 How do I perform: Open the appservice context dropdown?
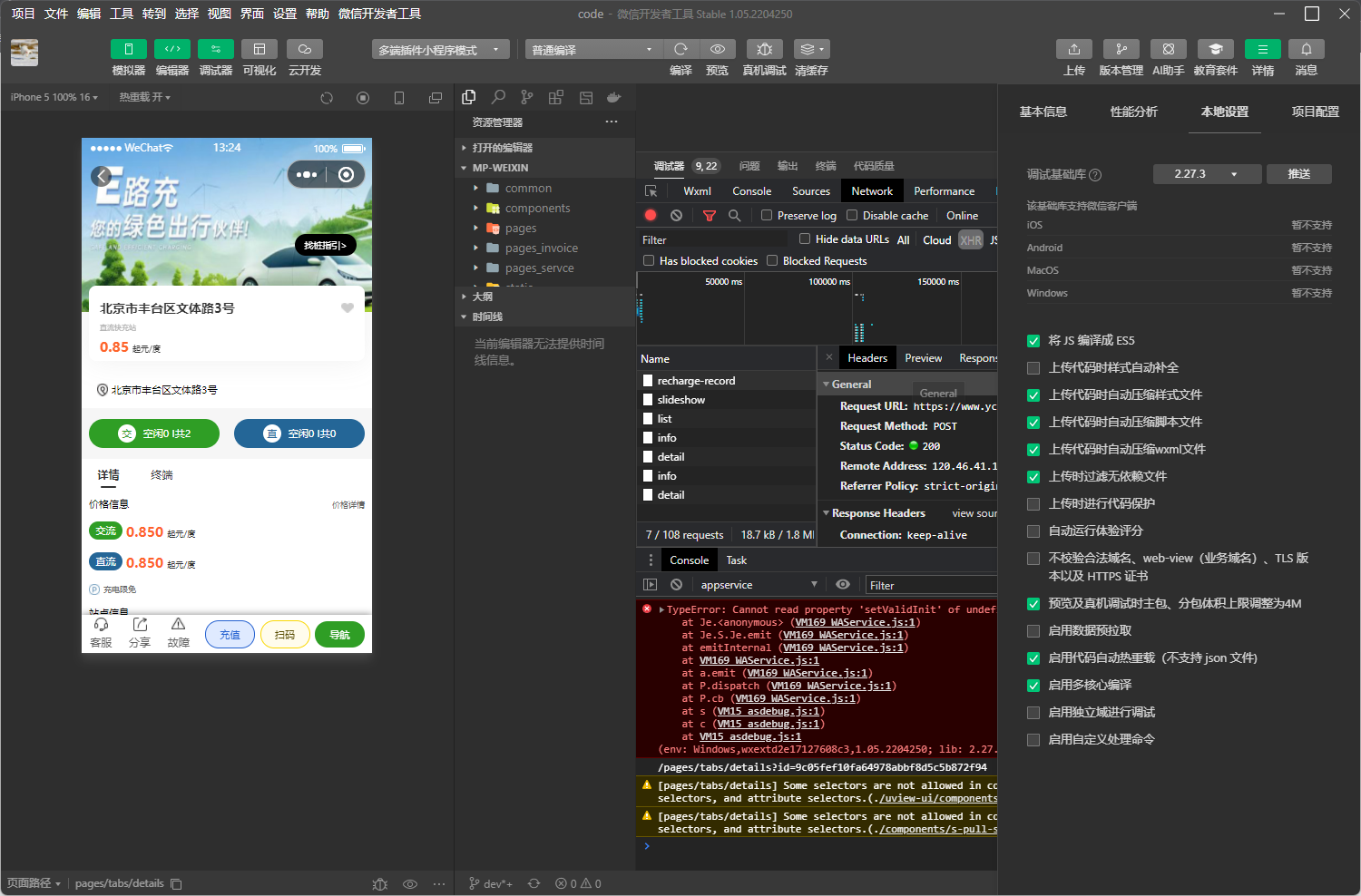759,585
